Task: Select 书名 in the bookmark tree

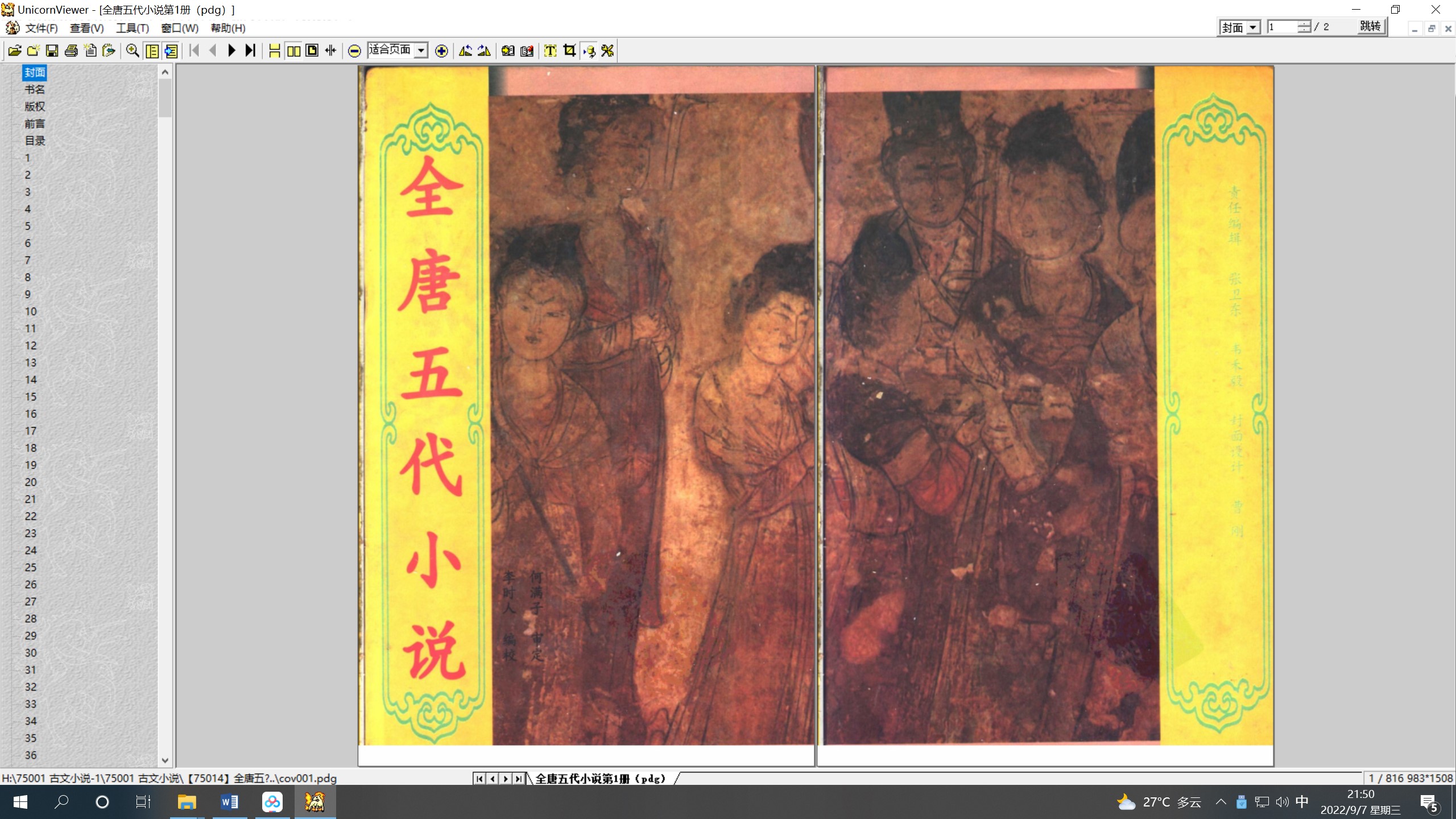Action: coord(35,89)
